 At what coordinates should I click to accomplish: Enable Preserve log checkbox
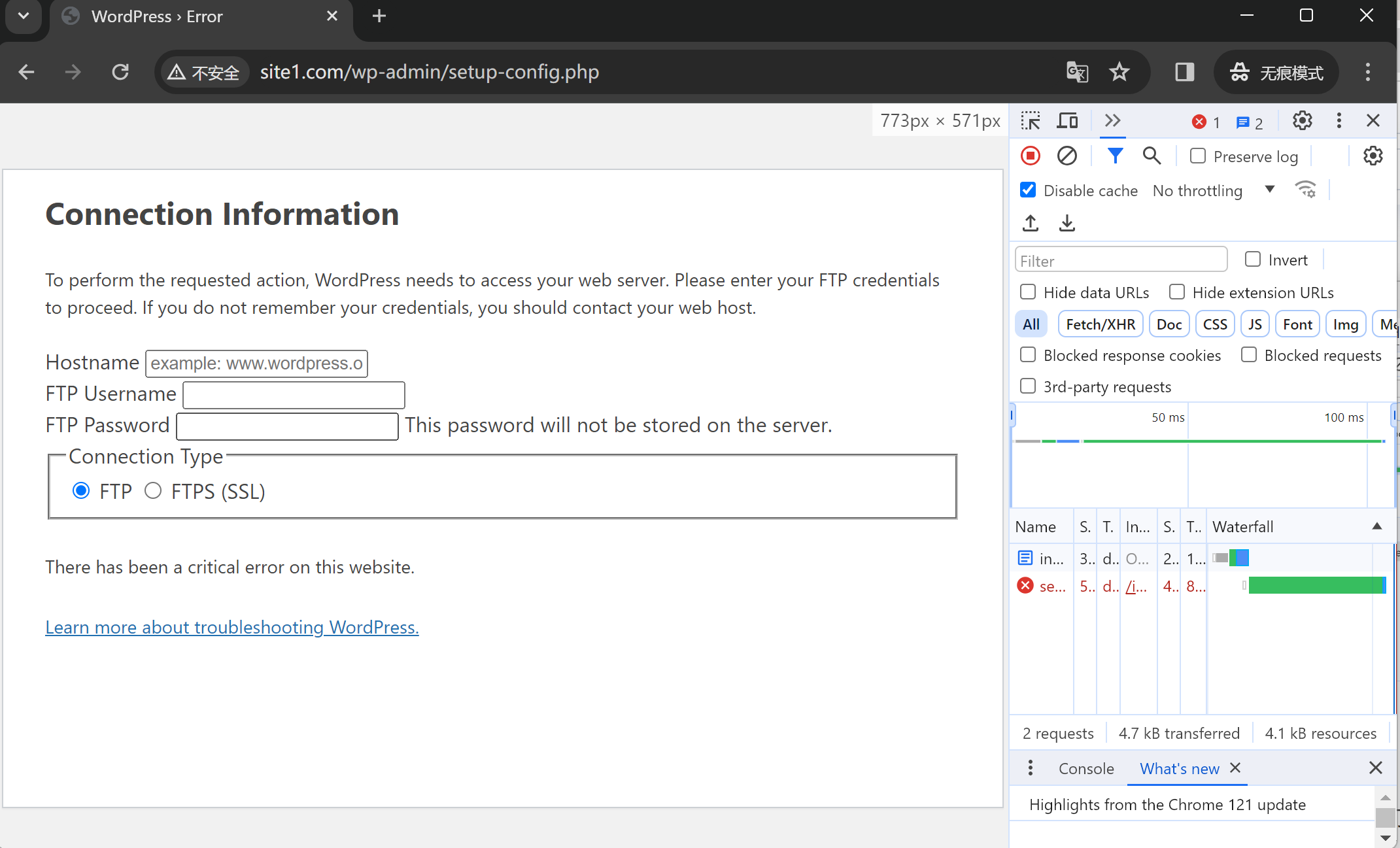point(1198,156)
